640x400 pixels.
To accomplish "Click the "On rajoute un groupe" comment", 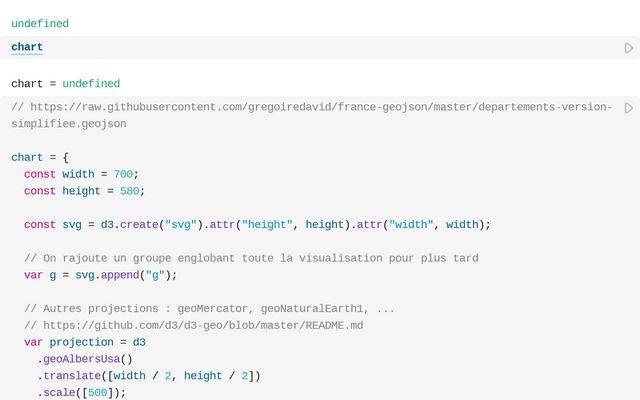I will click(x=250, y=258).
